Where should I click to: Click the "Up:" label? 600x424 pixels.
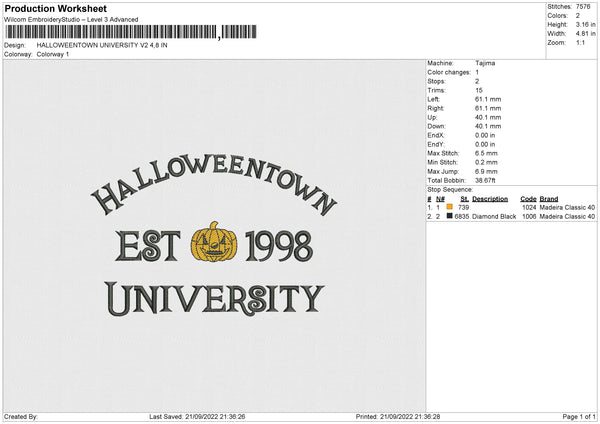[432, 117]
